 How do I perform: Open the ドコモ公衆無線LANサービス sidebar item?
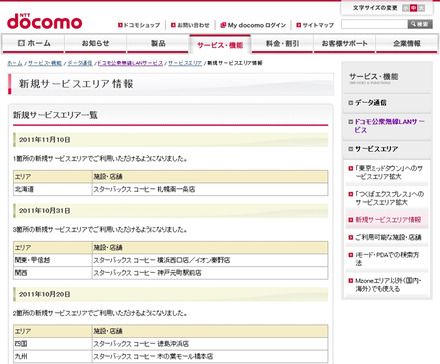[389, 126]
